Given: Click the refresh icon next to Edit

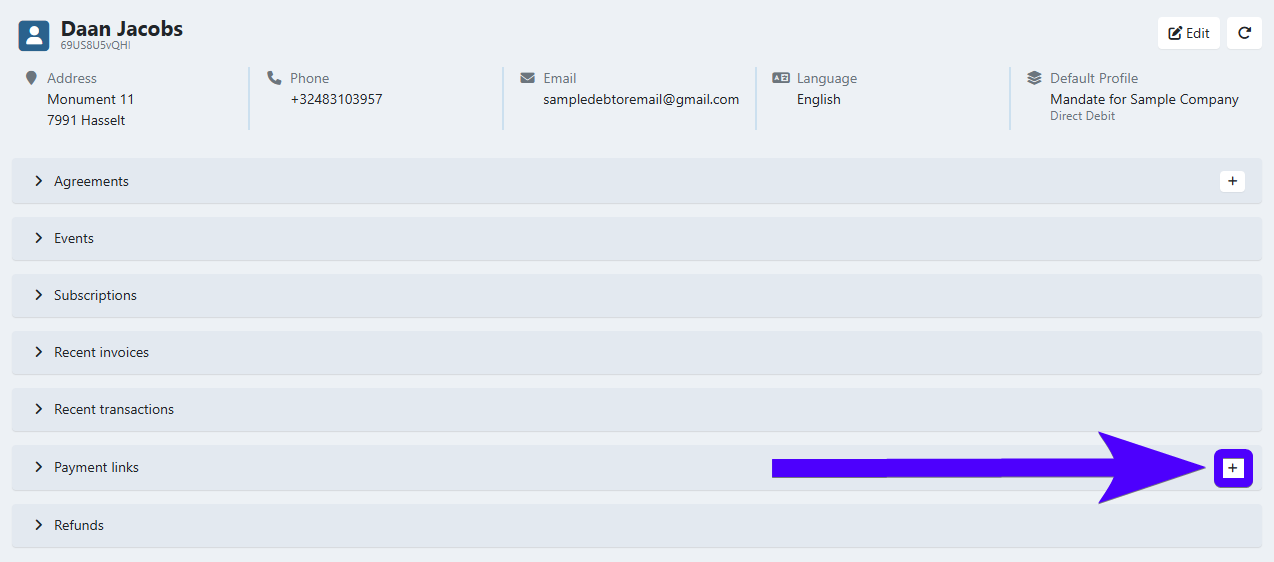Looking at the screenshot, I should pyautogui.click(x=1244, y=33).
